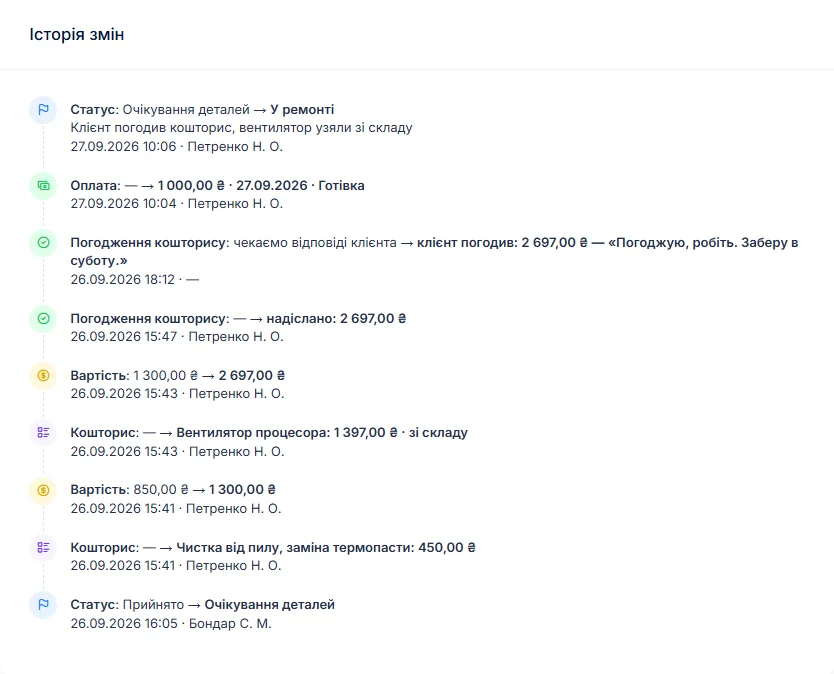Click 'Вартість: 850,00 ₴ → 1 300,00 ₴' text
This screenshot has height=674, width=834.
pos(173,490)
